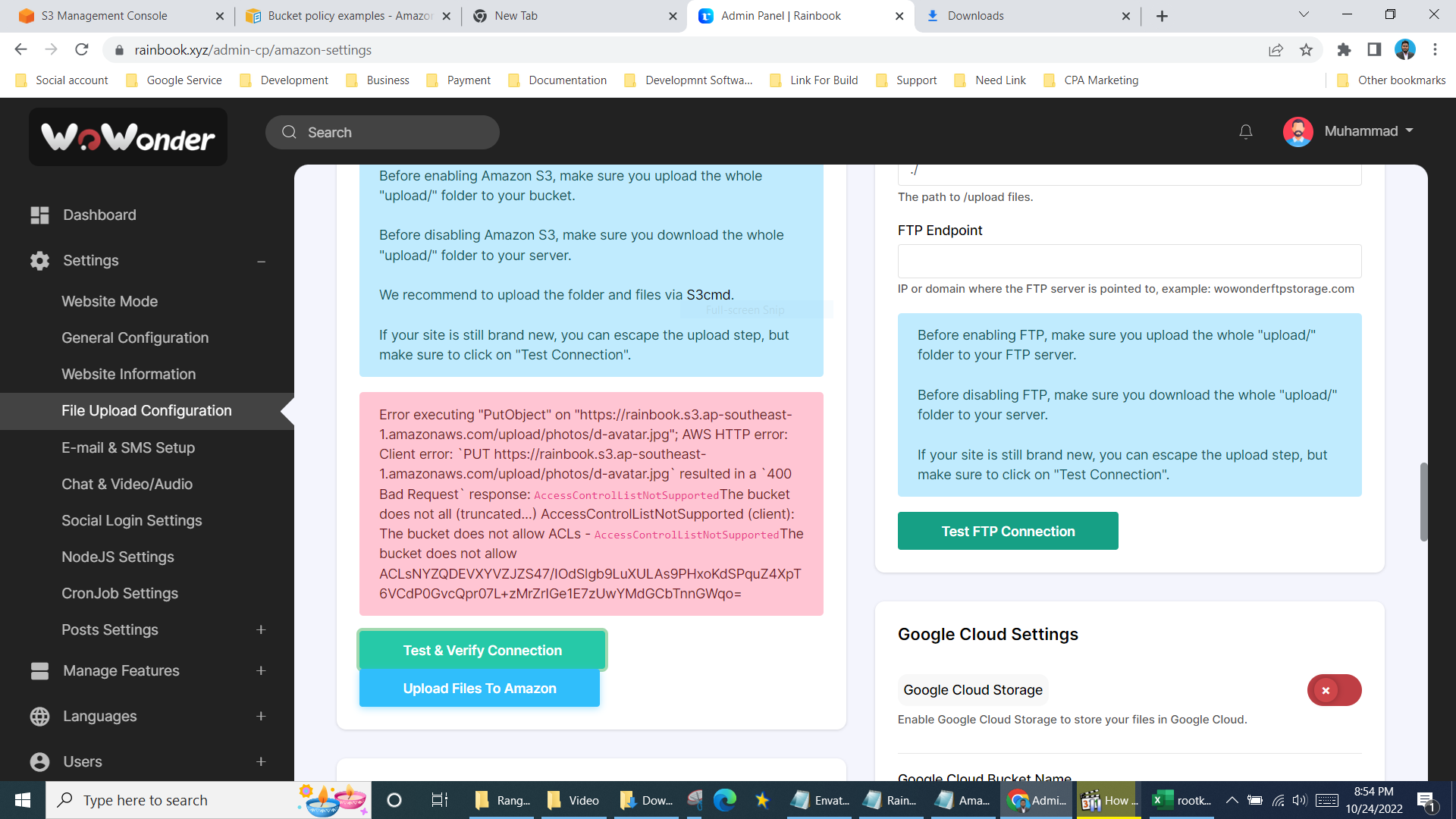This screenshot has width=1456, height=819.
Task: Open Website Mode settings
Action: (110, 302)
